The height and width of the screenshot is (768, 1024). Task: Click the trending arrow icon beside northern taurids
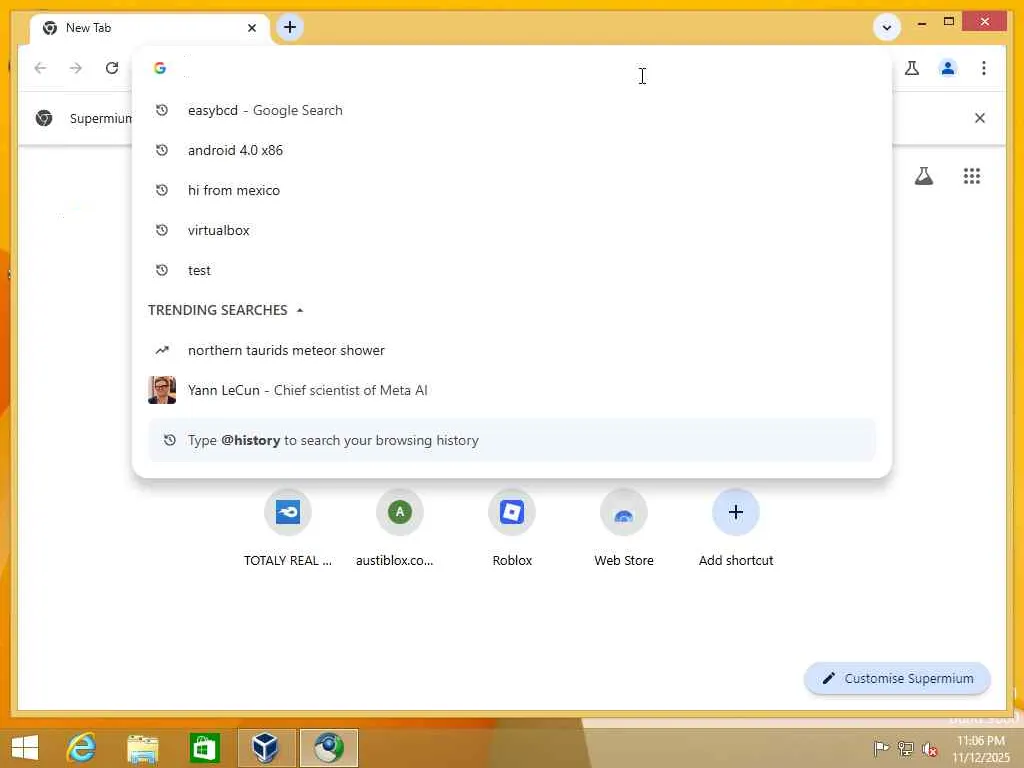point(162,350)
